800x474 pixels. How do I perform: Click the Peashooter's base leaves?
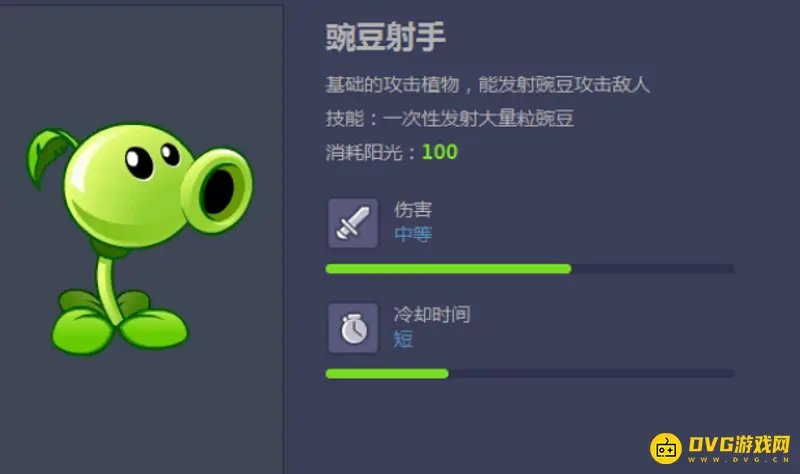click(119, 323)
